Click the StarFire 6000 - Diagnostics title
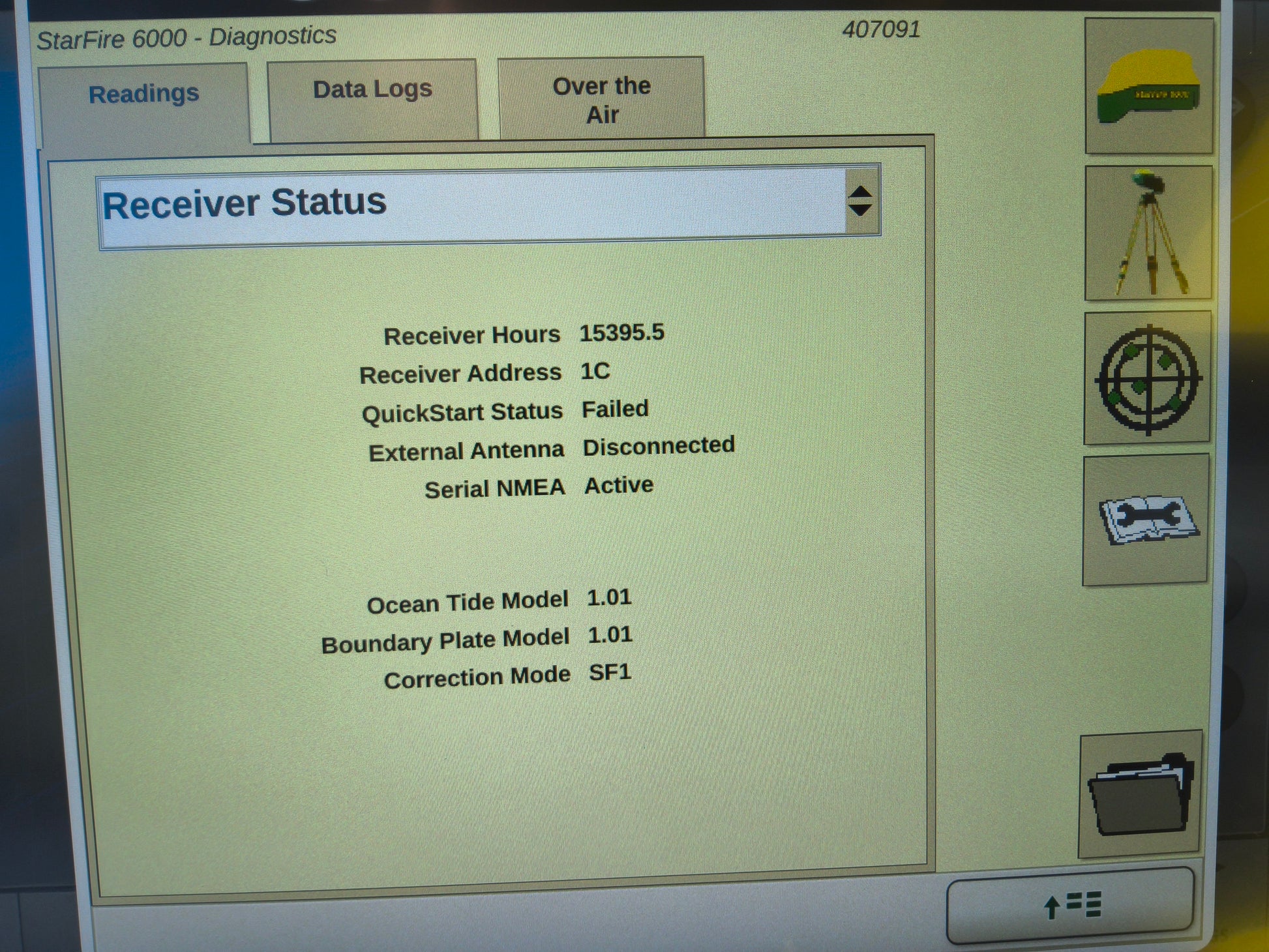 187,38
